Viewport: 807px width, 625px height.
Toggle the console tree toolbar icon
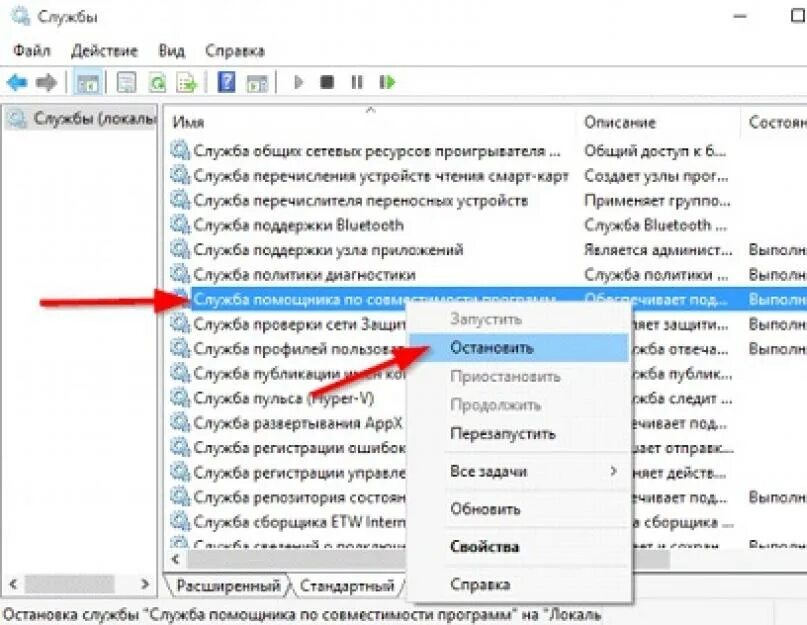[x=87, y=82]
